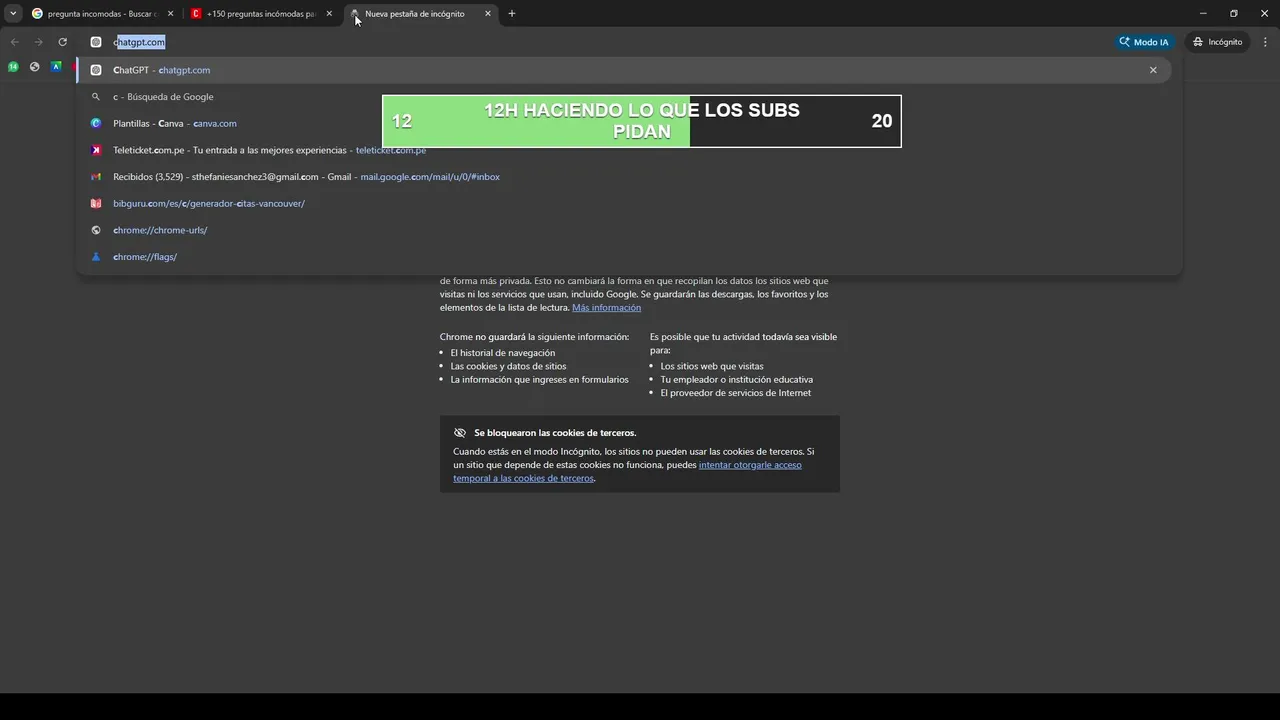Click the flask icon beside chrome://flags/
The height and width of the screenshot is (720, 1280).
pyautogui.click(x=96, y=257)
